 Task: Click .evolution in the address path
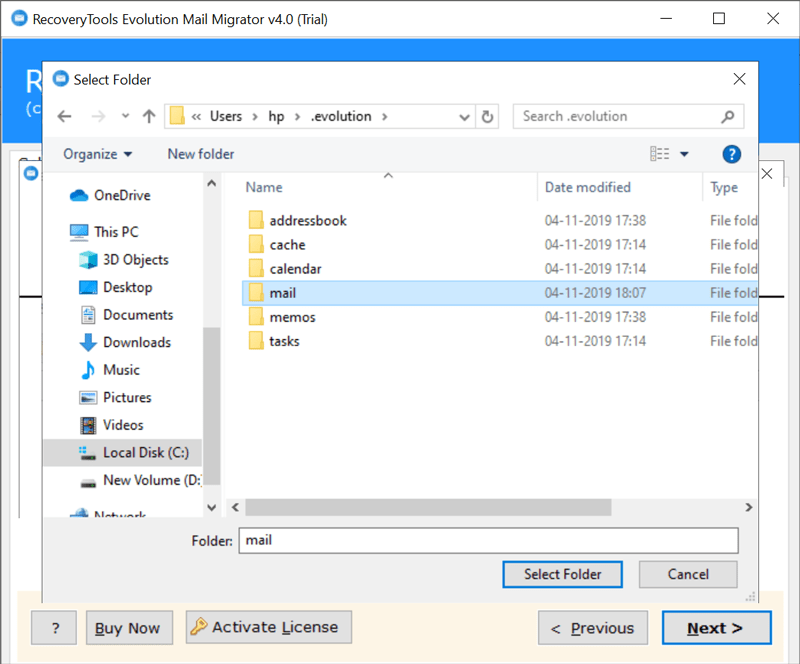(x=341, y=116)
